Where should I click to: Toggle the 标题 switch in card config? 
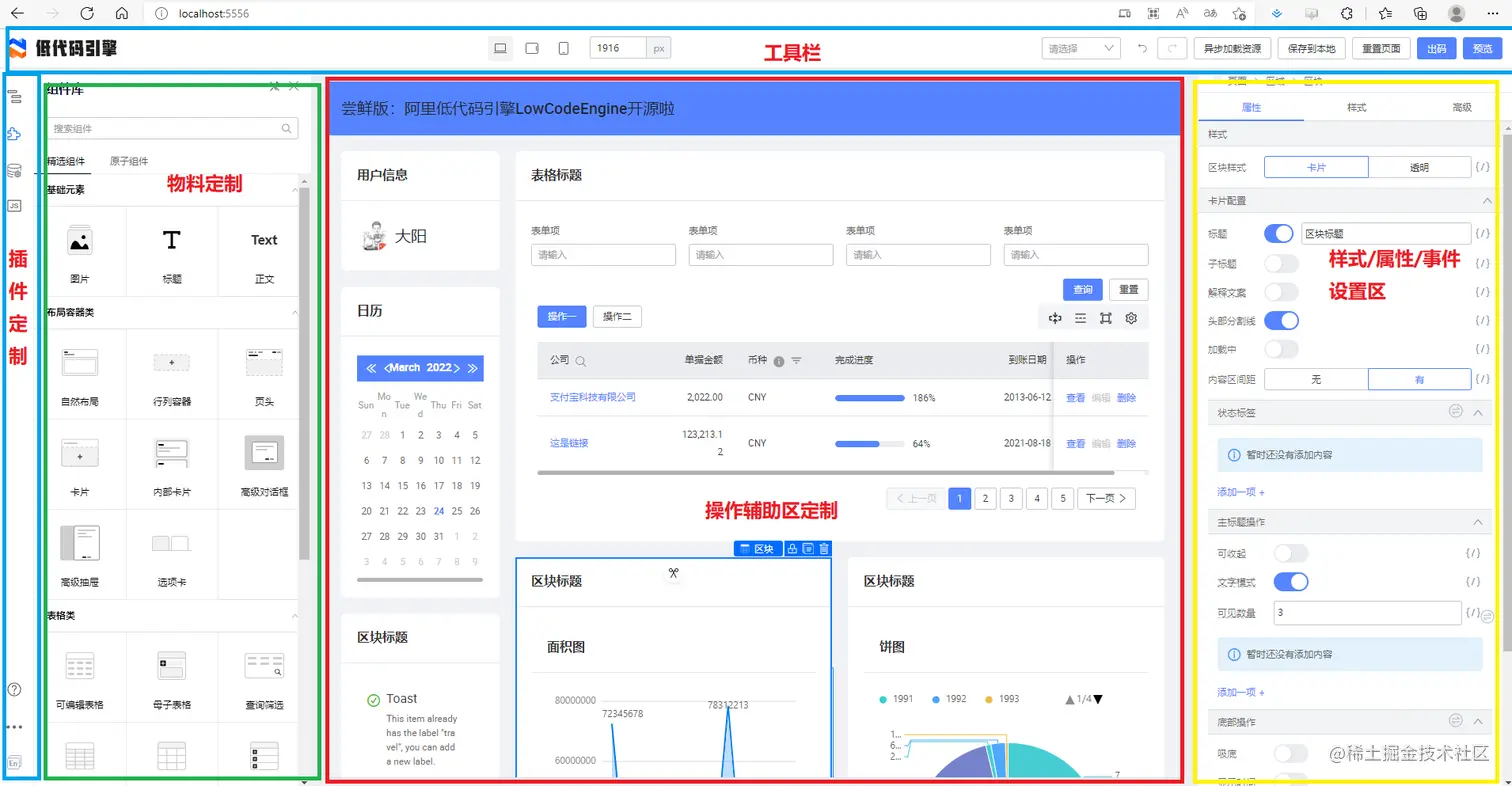click(x=1281, y=234)
